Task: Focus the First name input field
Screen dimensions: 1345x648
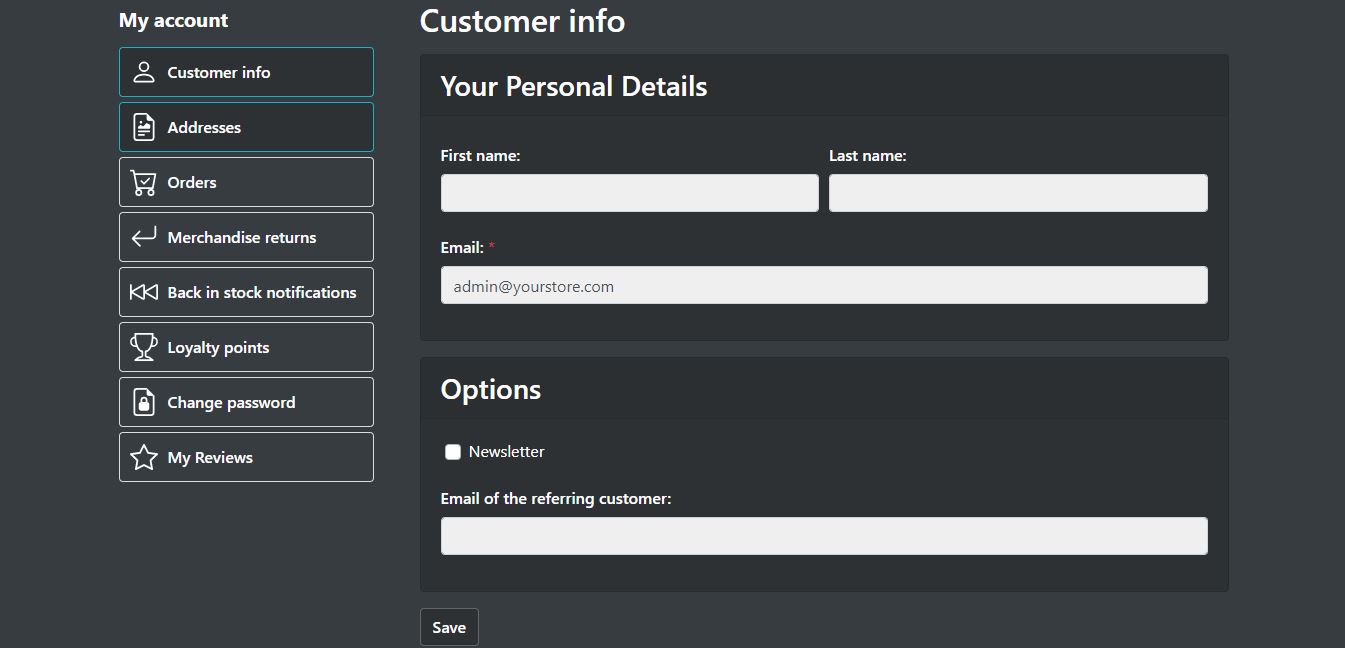Action: point(630,193)
